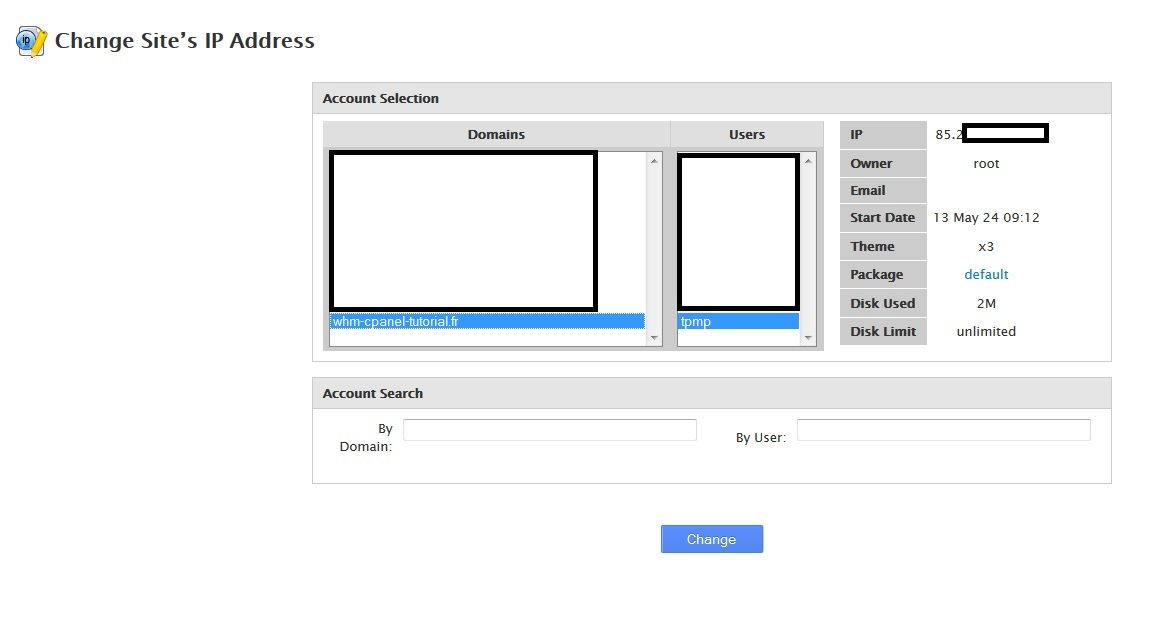Click the IP address page icon
Screen dimensions: 1159x630
(x=31, y=41)
